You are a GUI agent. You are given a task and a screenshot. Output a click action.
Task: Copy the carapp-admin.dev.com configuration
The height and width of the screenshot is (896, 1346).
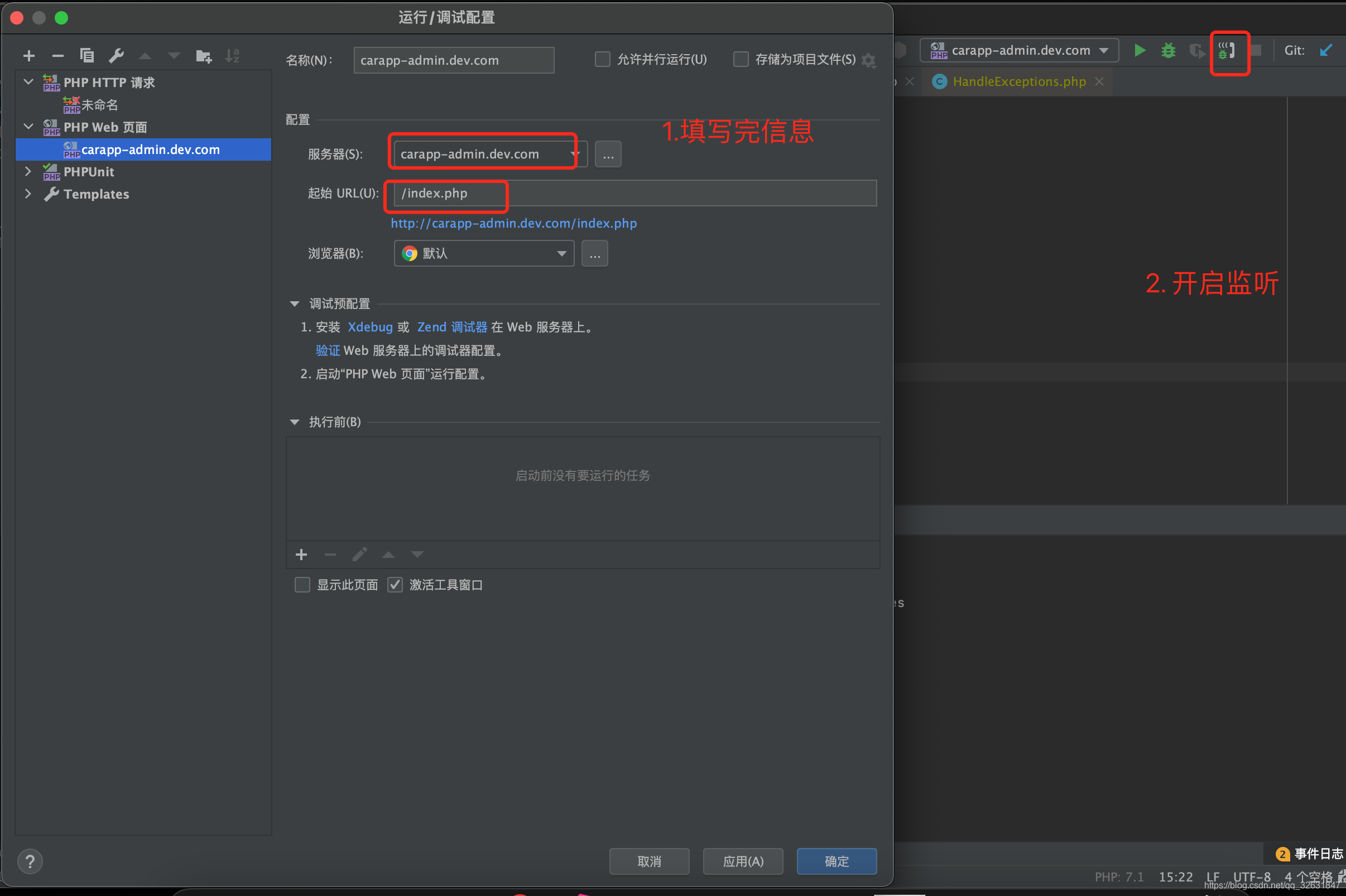[x=87, y=55]
